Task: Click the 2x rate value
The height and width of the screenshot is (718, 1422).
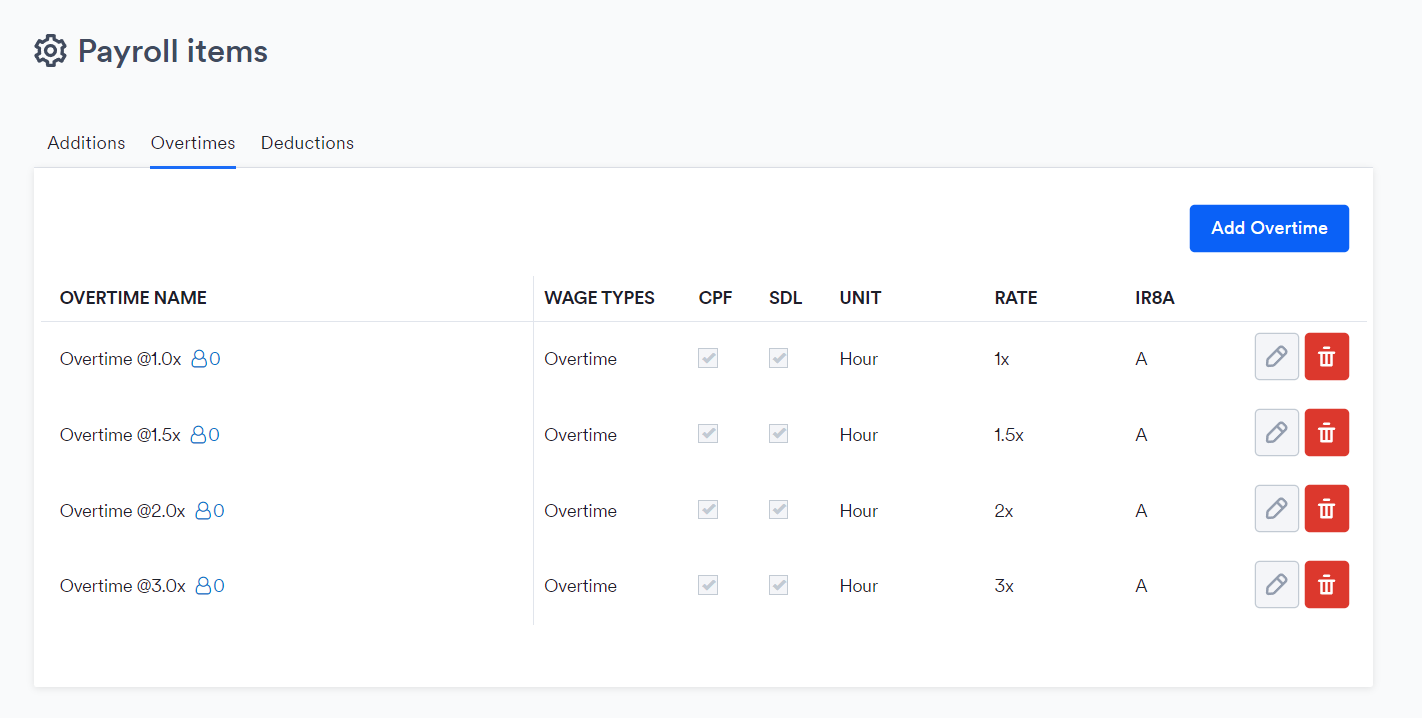Action: coord(1004,511)
